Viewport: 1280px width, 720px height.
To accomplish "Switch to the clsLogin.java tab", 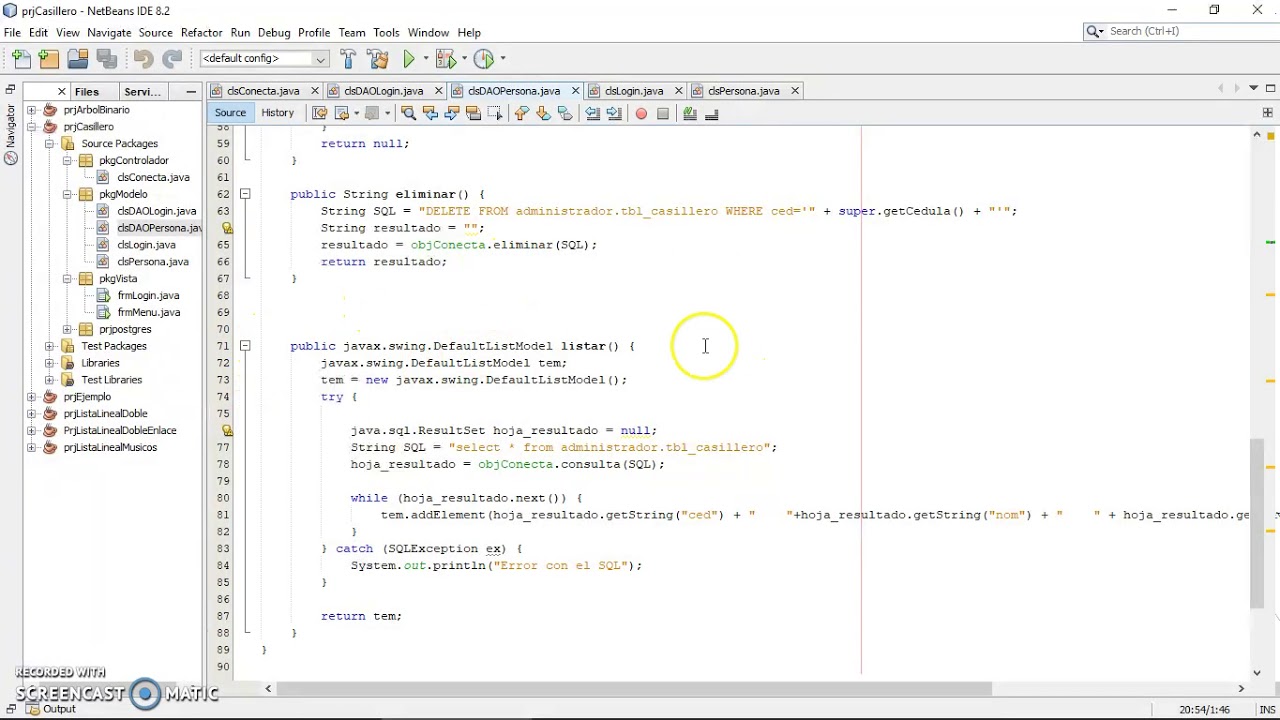I will coord(634,91).
